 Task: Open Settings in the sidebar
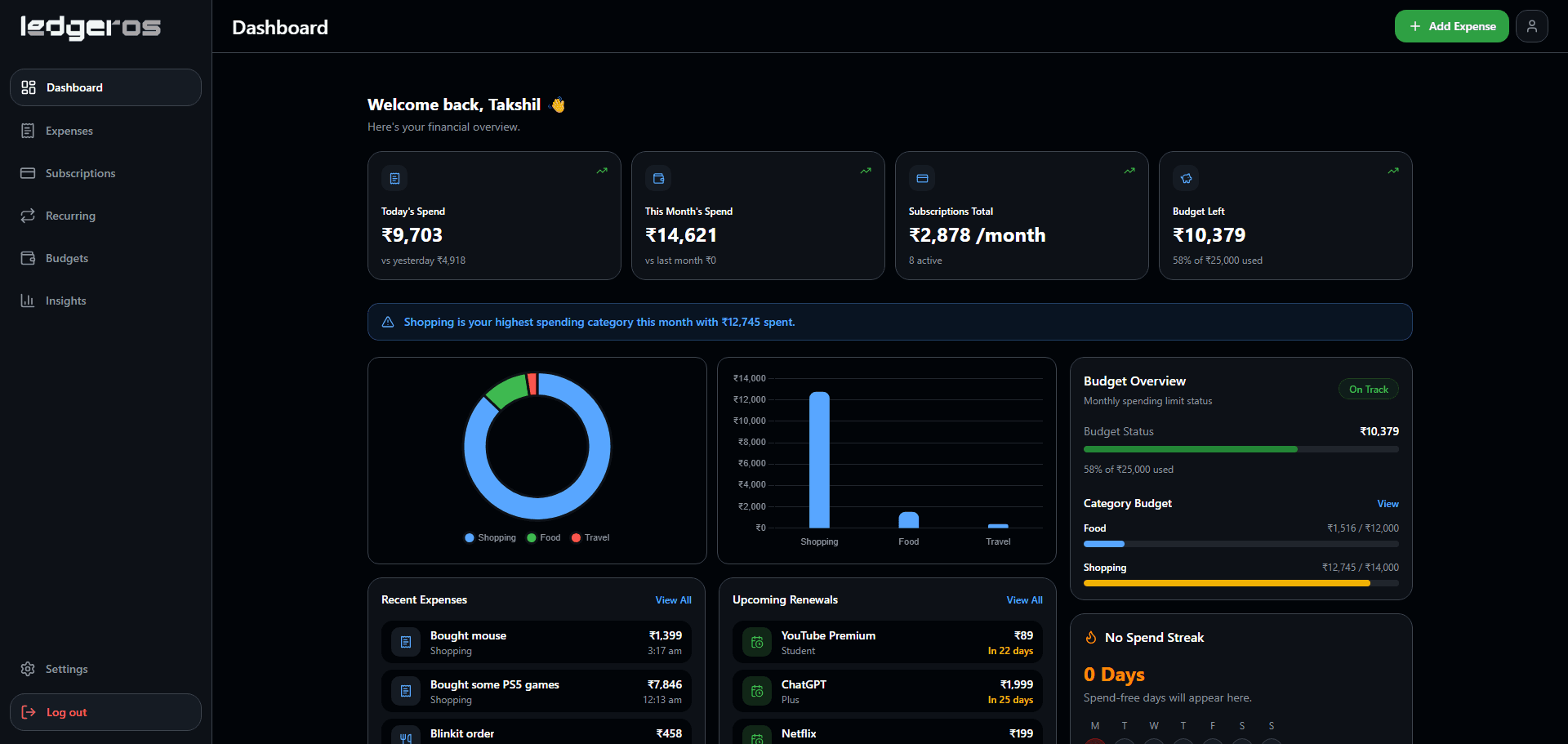pos(105,669)
